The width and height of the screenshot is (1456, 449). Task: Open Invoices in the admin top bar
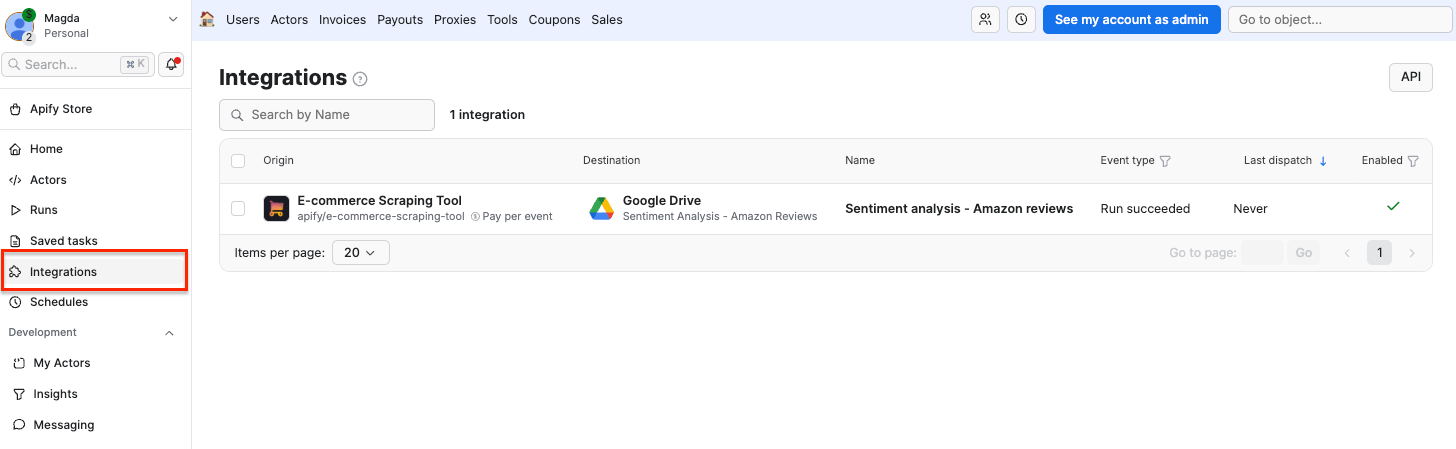pos(342,19)
